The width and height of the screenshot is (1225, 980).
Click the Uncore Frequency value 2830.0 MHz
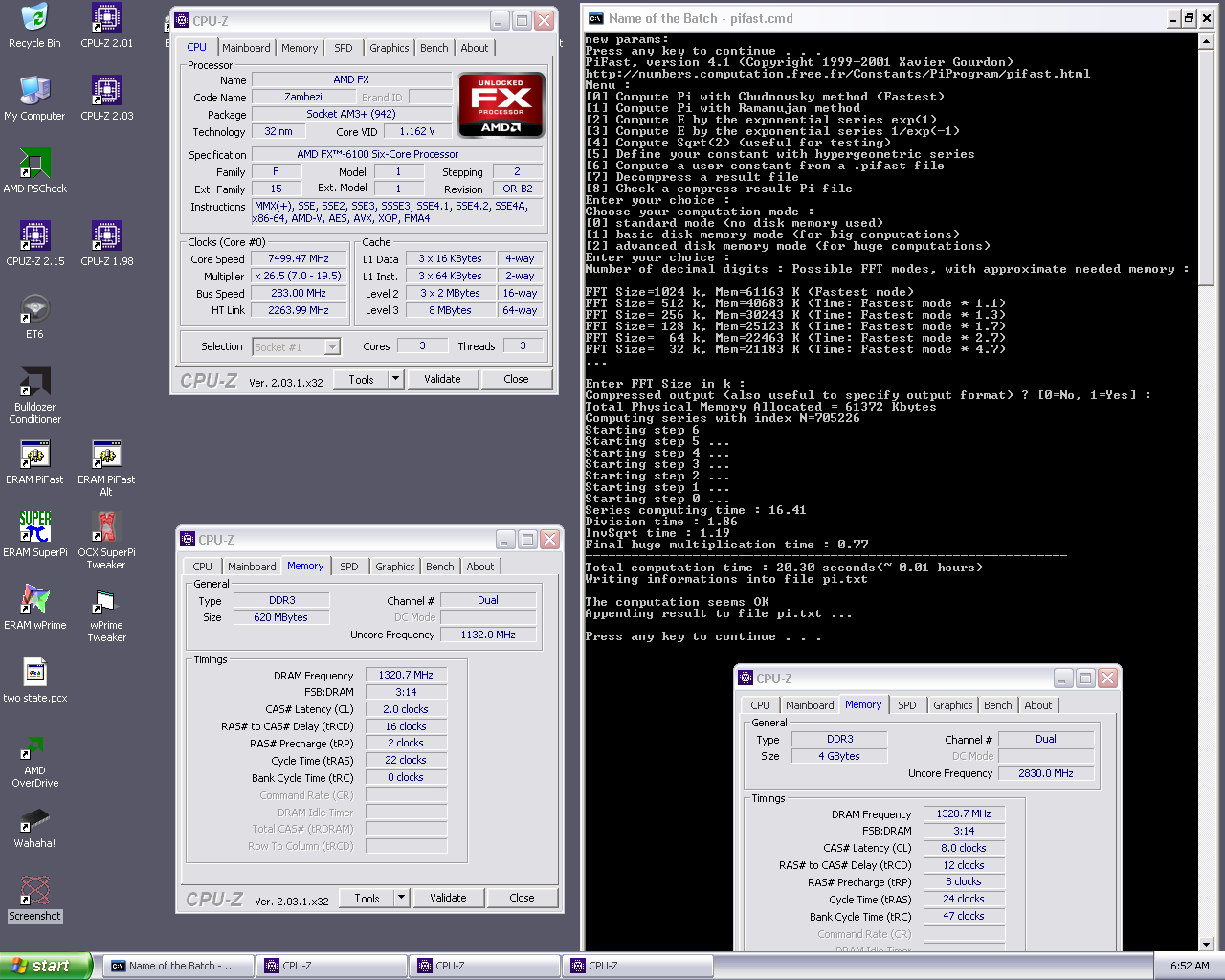(x=1046, y=773)
